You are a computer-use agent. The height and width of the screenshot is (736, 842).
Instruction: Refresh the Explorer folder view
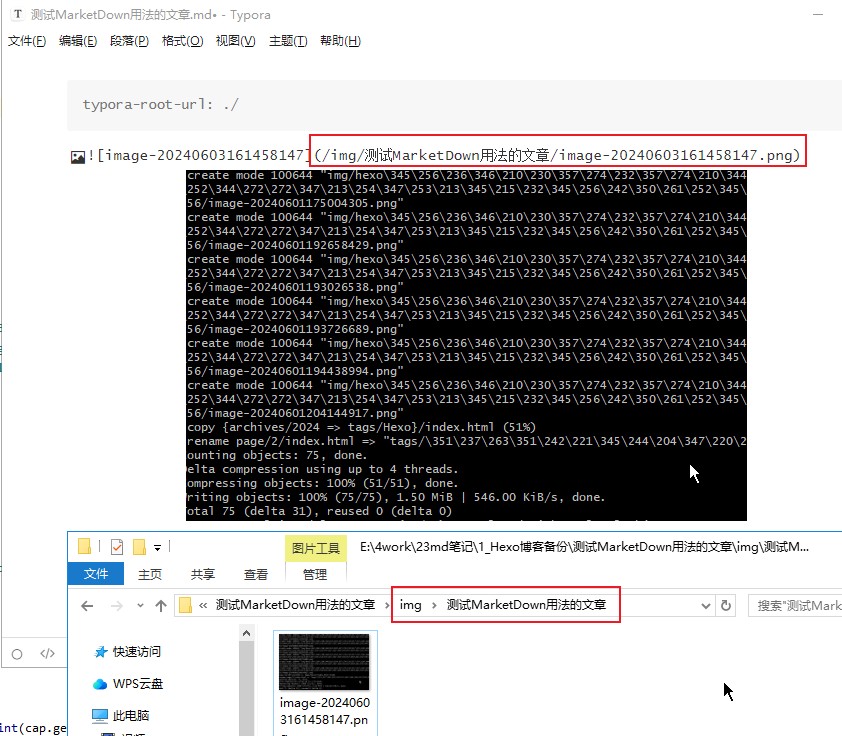coord(726,606)
